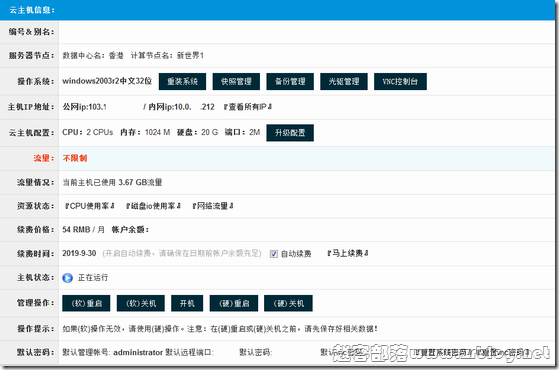Click the (硬)关机 hard shutdown button
The width and height of the screenshot is (559, 370).
[x=288, y=303]
